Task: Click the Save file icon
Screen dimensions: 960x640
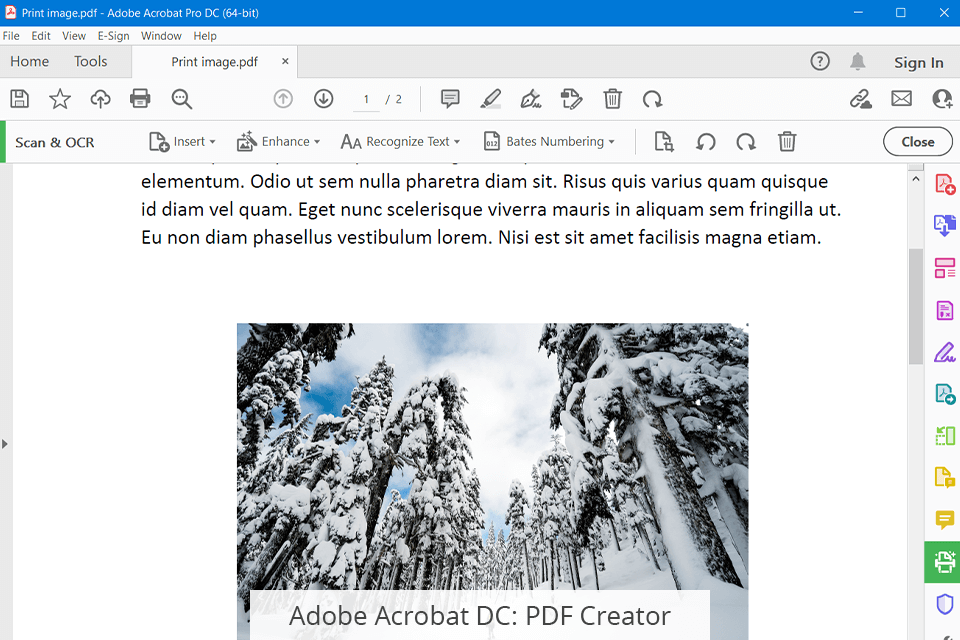Action: (20, 99)
